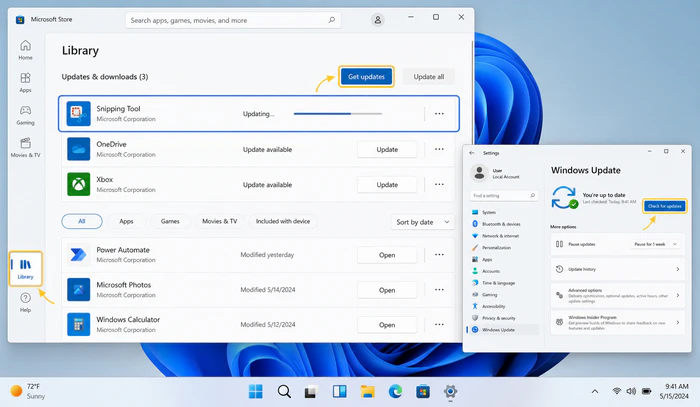Open Library in Store sidebar
Image resolution: width=700 pixels, height=407 pixels.
[25, 269]
